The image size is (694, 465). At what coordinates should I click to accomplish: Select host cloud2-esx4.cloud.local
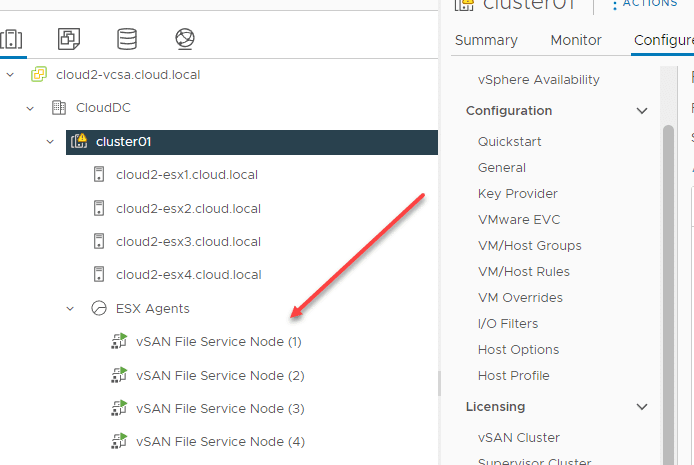pyautogui.click(x=189, y=275)
